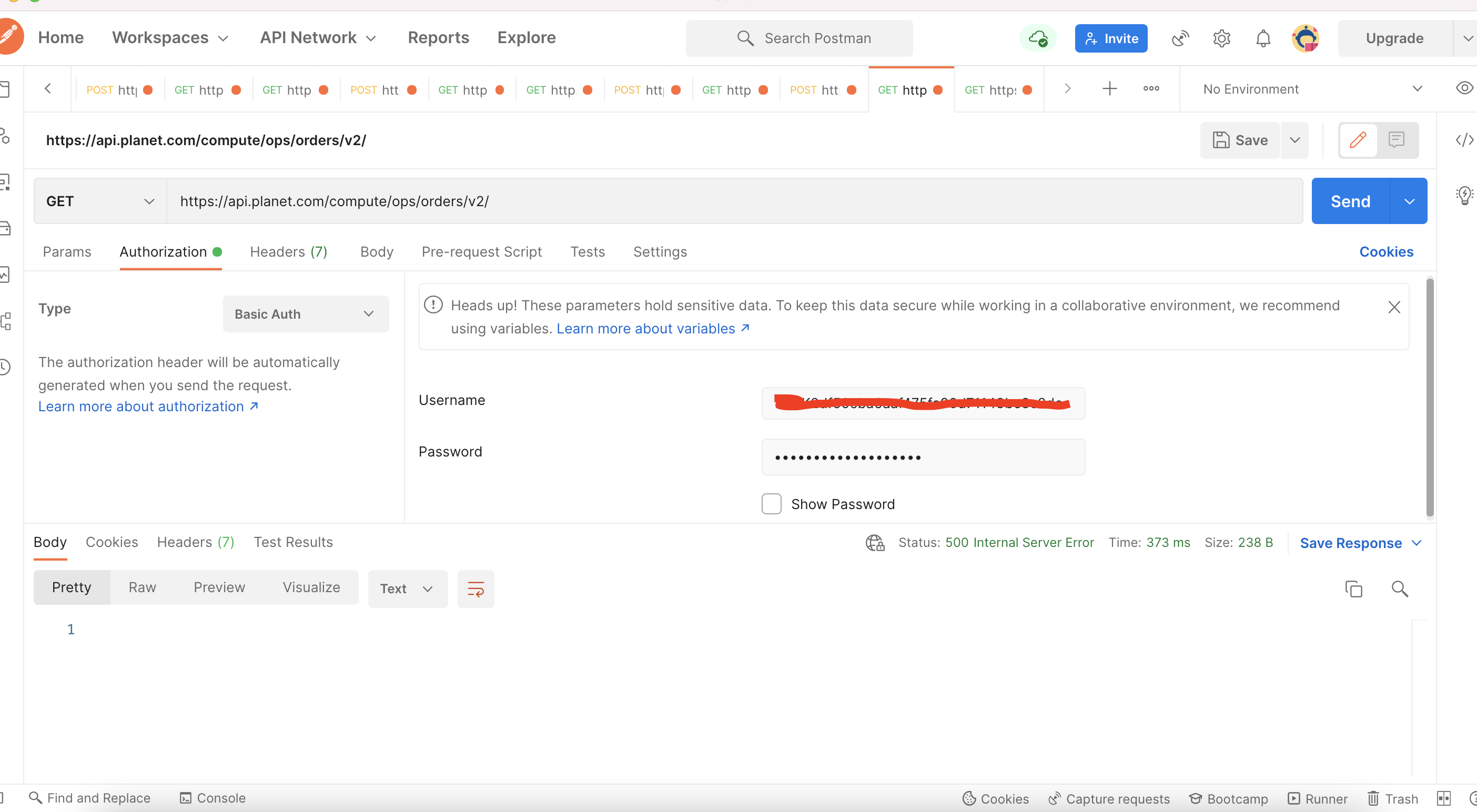The width and height of the screenshot is (1477, 812).
Task: Open Bootcamp in the status bar
Action: [x=1228, y=798]
